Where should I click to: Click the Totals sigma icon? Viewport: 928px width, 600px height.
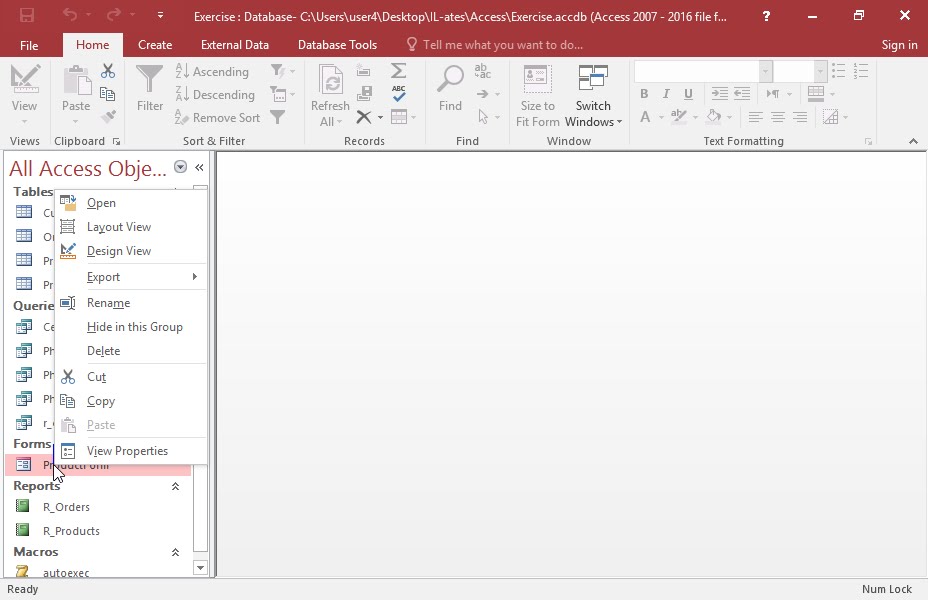398,71
